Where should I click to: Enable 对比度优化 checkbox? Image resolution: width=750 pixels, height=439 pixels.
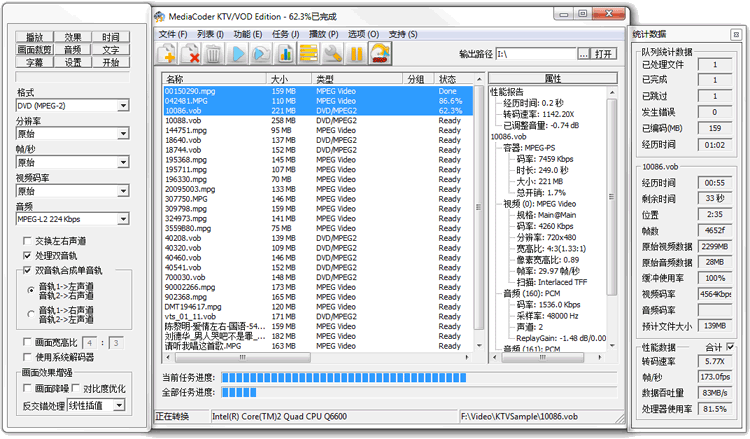76,388
